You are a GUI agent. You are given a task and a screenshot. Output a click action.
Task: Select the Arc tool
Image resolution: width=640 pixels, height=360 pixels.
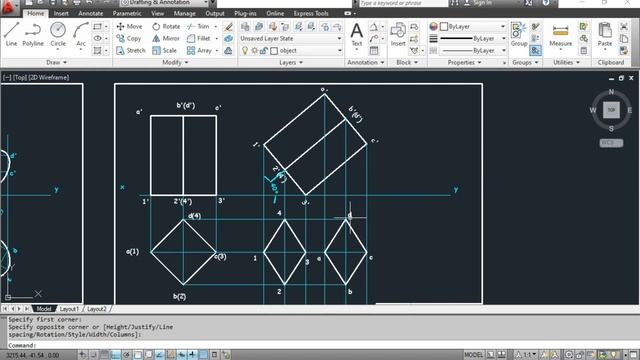[x=81, y=35]
